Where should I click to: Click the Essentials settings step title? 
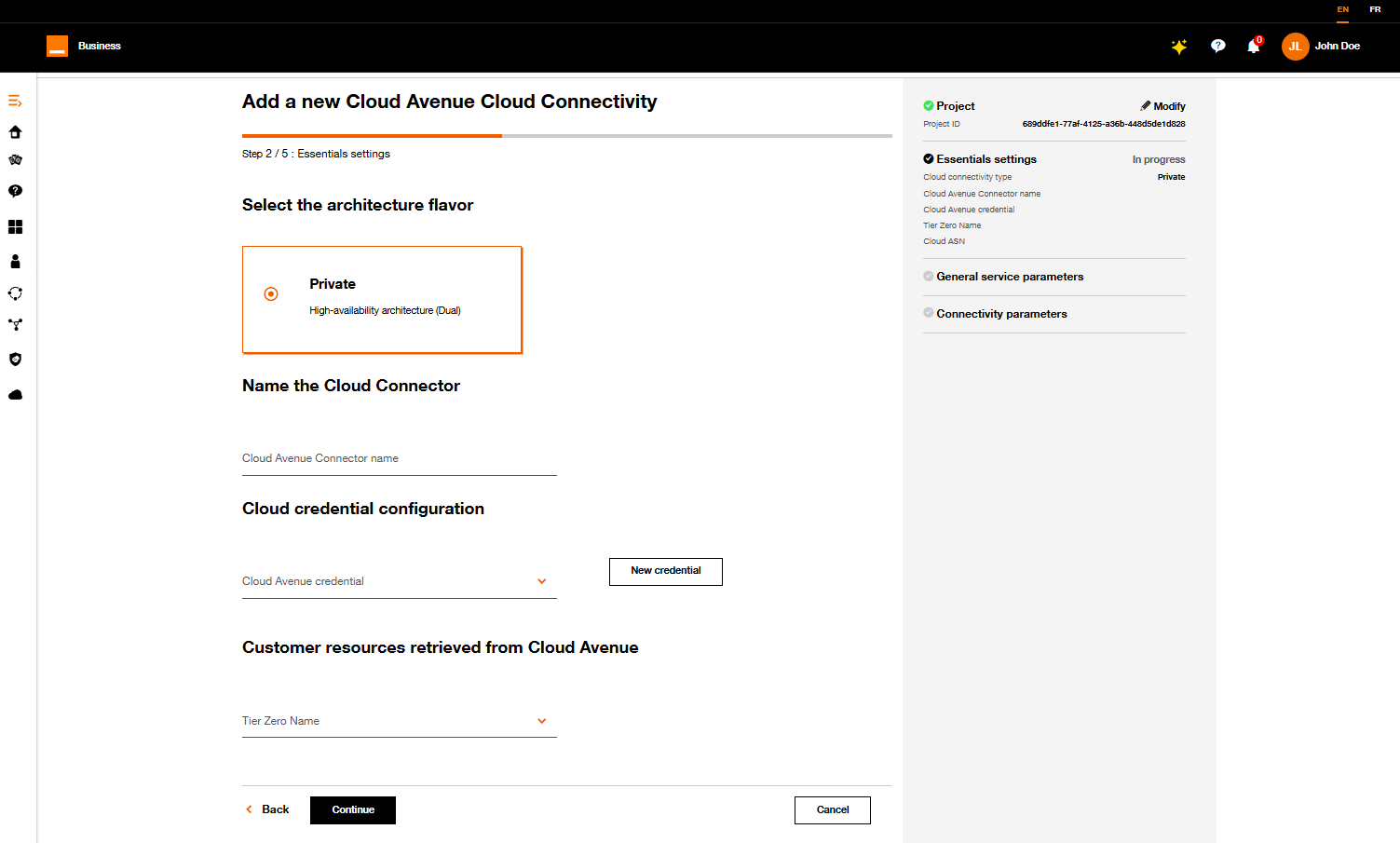click(986, 159)
